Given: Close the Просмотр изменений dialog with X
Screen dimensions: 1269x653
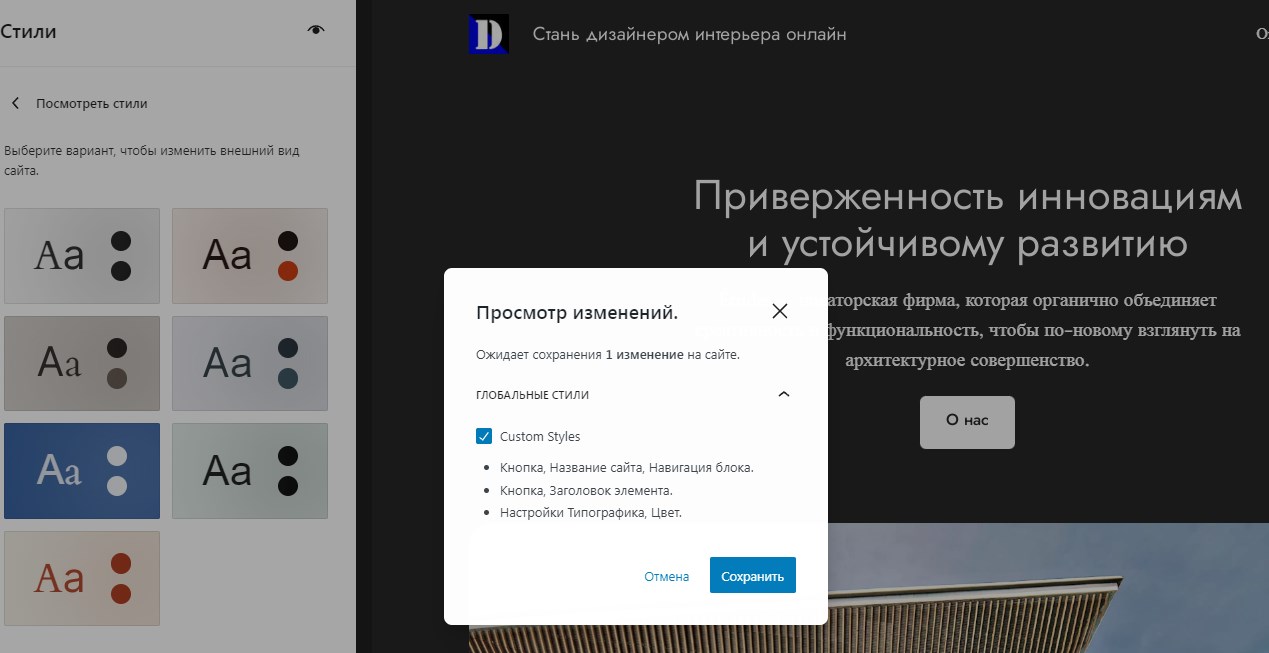Looking at the screenshot, I should click(780, 311).
